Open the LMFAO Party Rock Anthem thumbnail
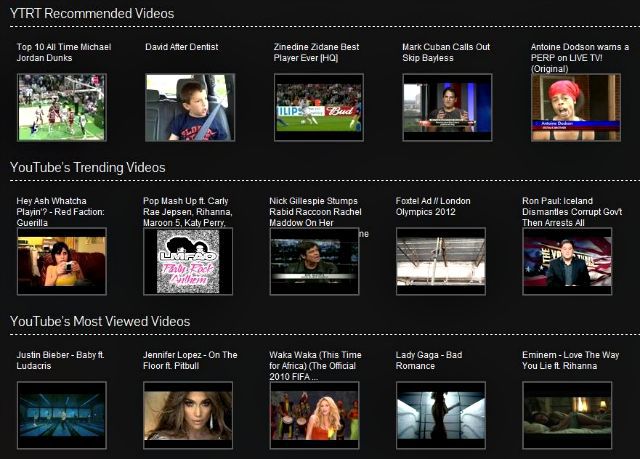Screen dimensions: 640x459 188,262
